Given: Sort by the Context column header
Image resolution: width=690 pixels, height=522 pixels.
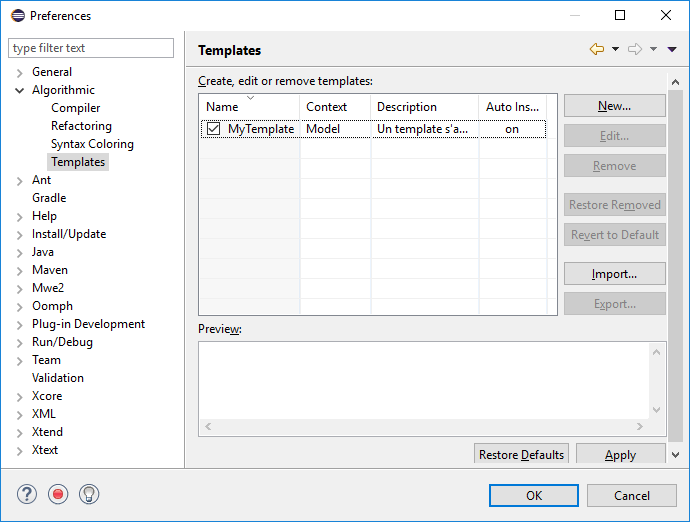Looking at the screenshot, I should pyautogui.click(x=335, y=107).
